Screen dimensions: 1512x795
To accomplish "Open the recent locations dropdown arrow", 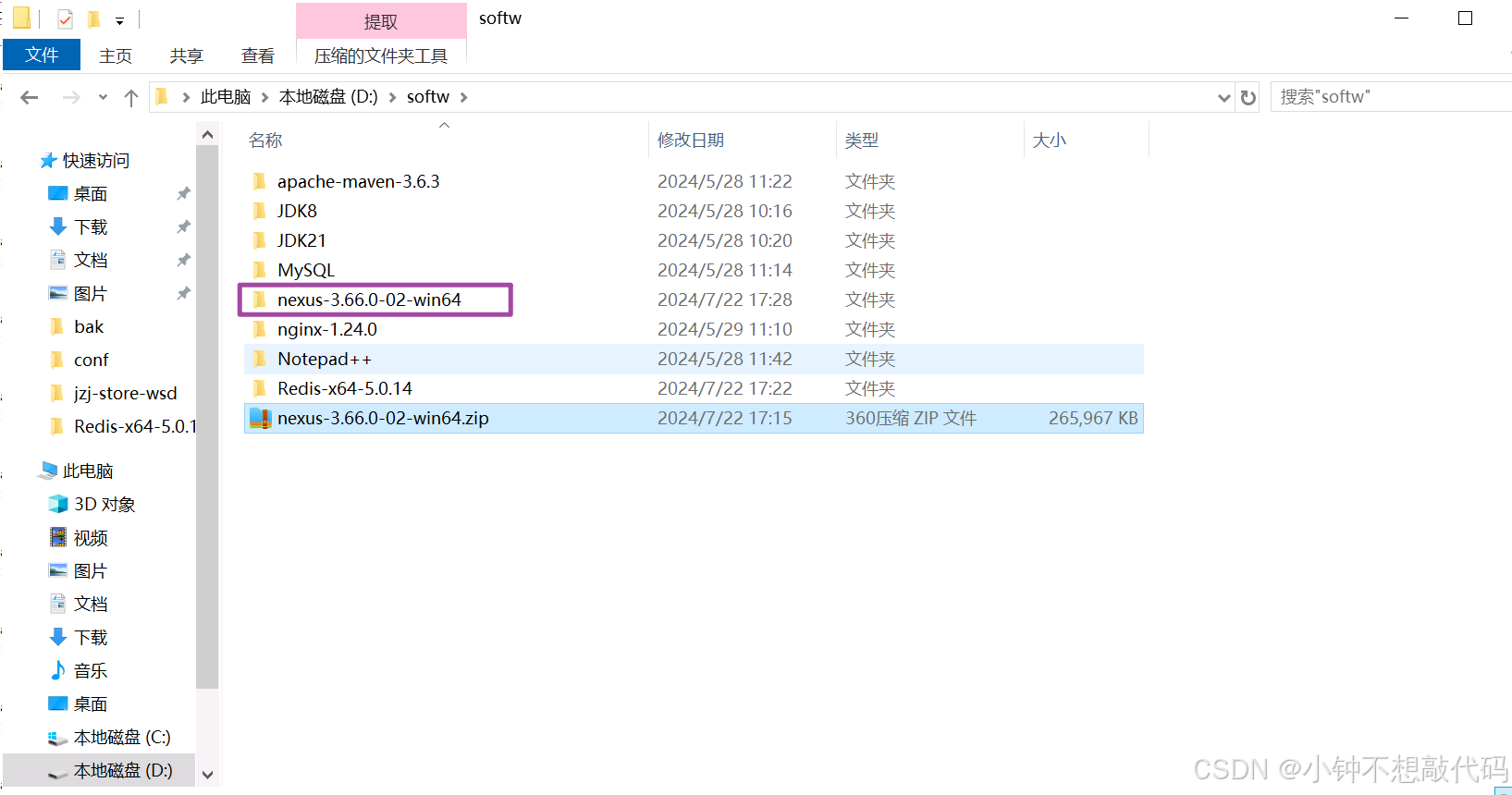I will 103,97.
